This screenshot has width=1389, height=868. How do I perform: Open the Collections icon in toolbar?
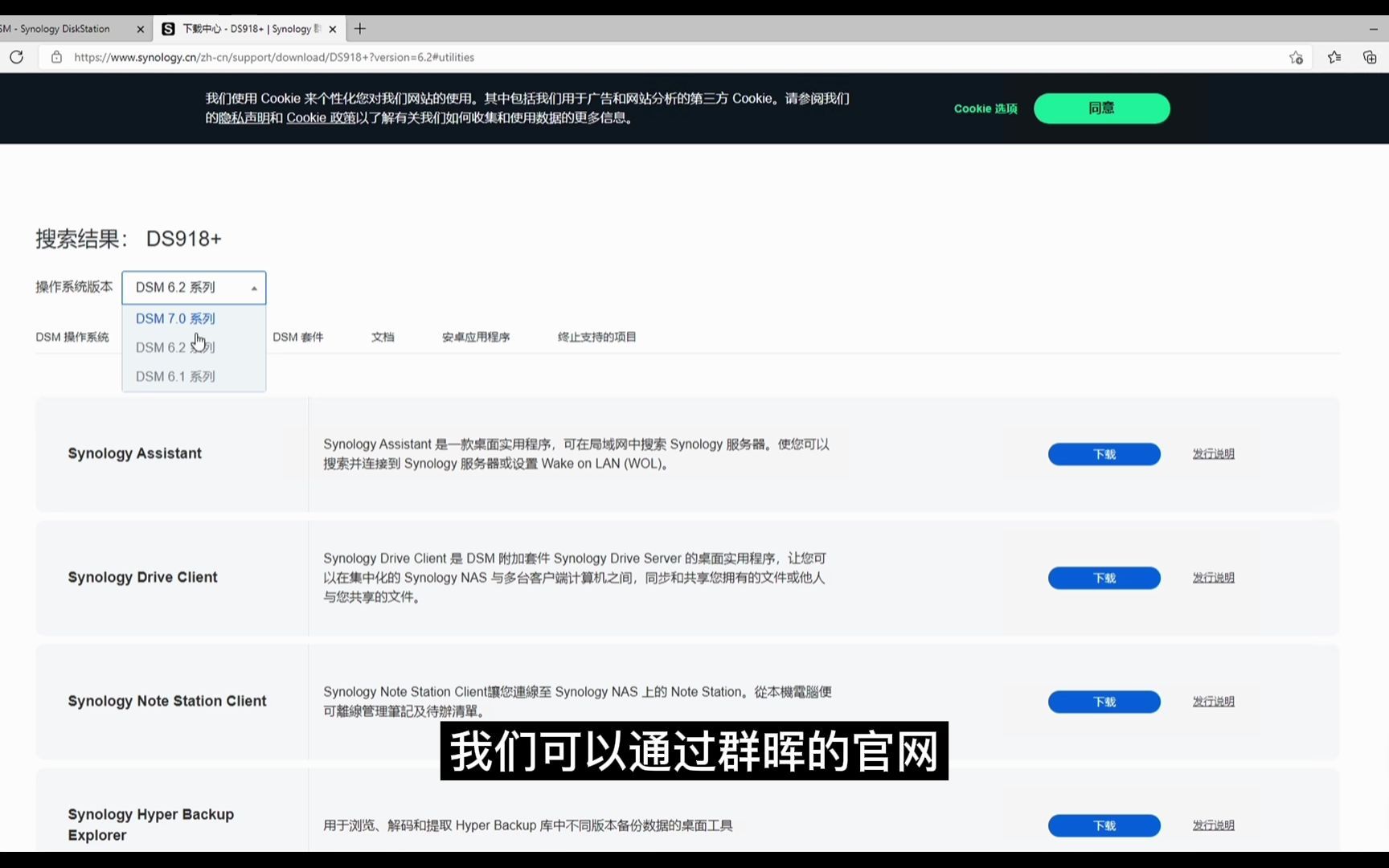click(1370, 57)
